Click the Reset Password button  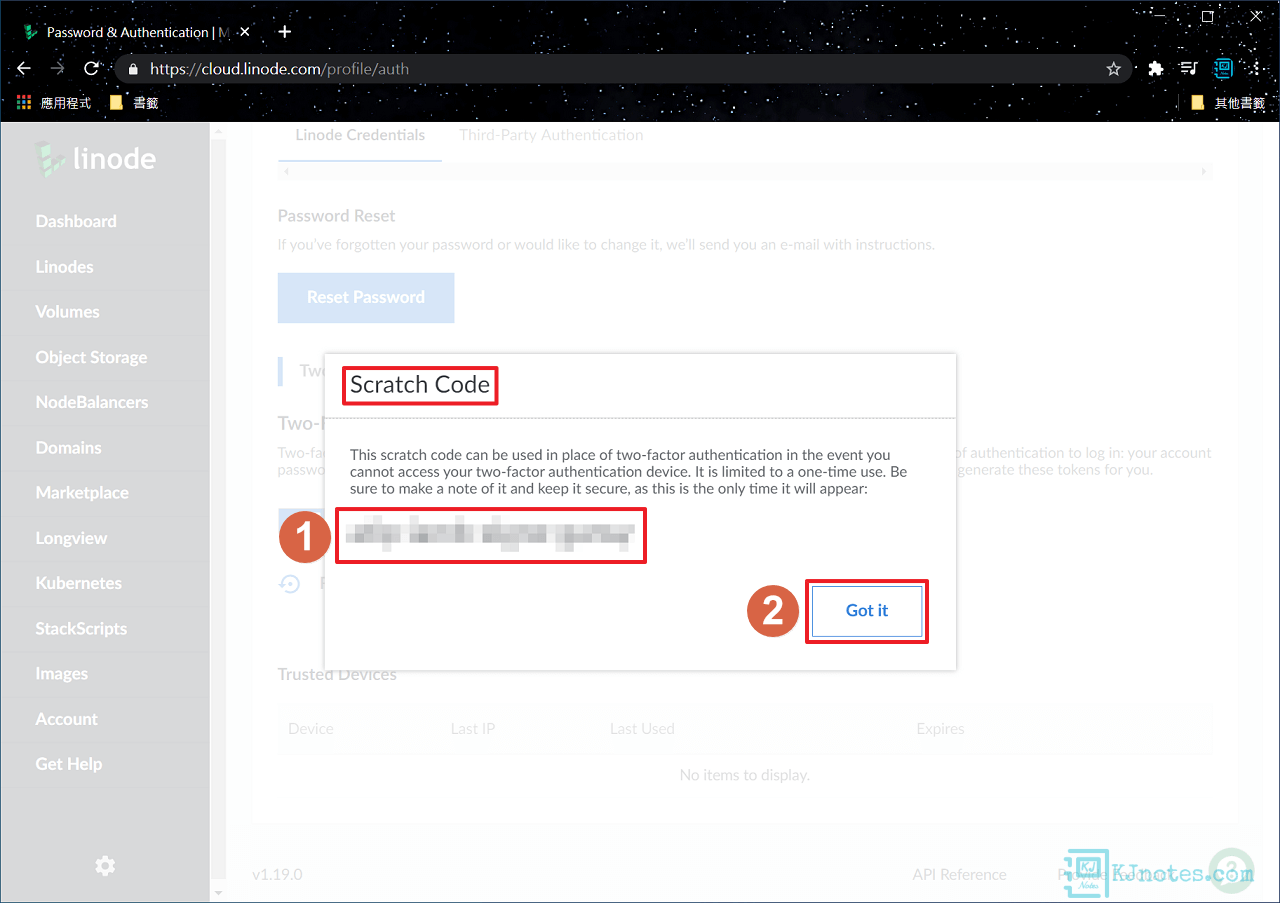[x=366, y=297]
